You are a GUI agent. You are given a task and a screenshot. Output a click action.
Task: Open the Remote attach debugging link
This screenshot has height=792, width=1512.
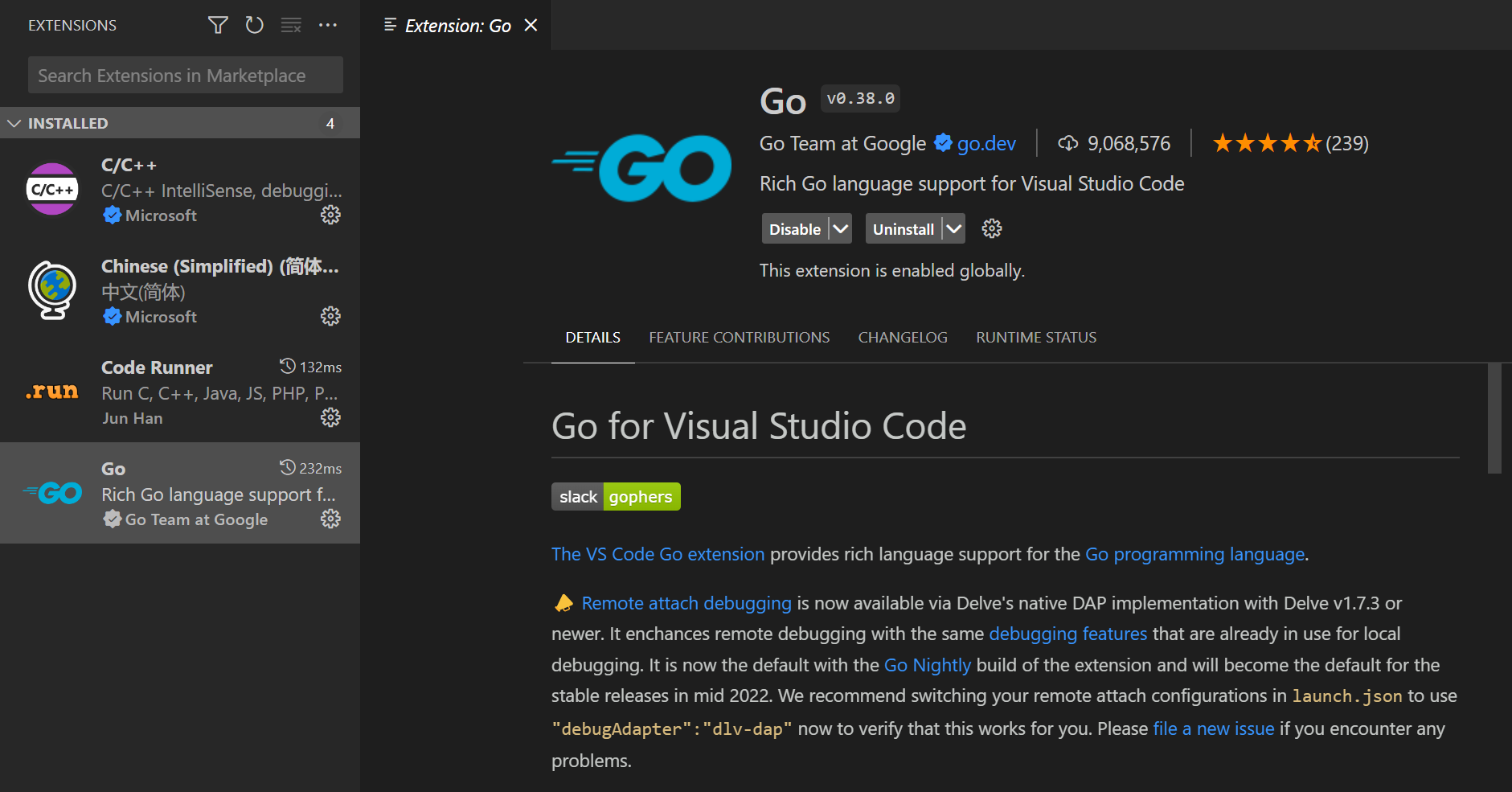(x=686, y=603)
